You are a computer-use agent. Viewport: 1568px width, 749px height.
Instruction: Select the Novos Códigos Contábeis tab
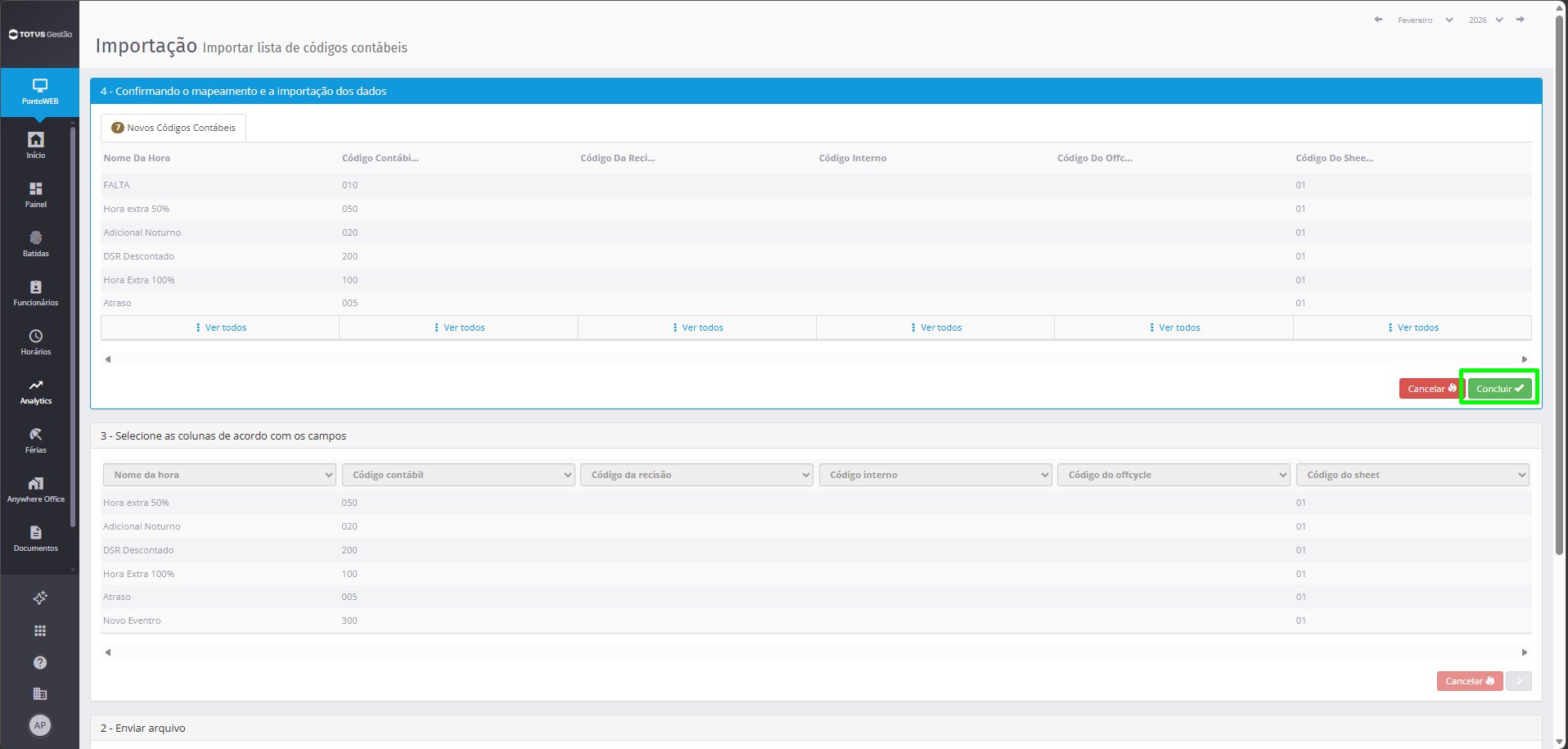(173, 128)
